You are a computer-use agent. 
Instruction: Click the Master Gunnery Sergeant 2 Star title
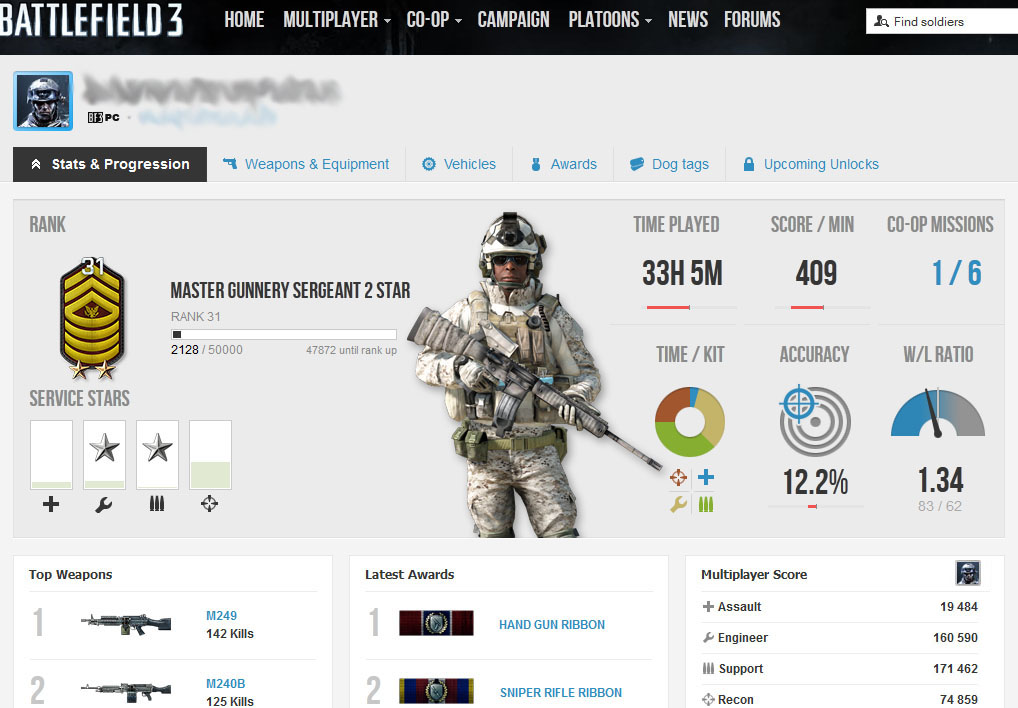290,290
